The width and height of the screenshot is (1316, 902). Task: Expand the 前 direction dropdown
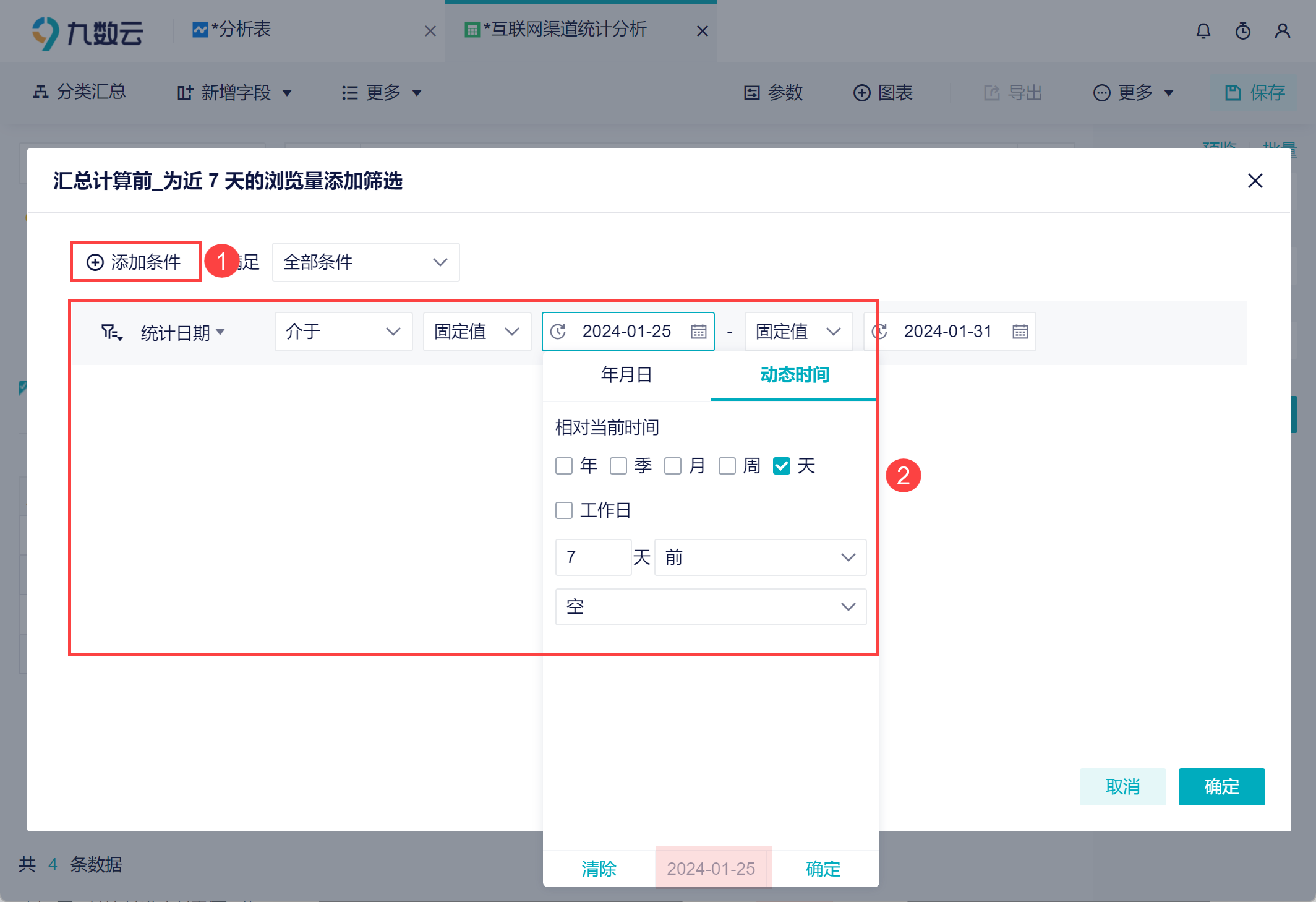click(760, 557)
